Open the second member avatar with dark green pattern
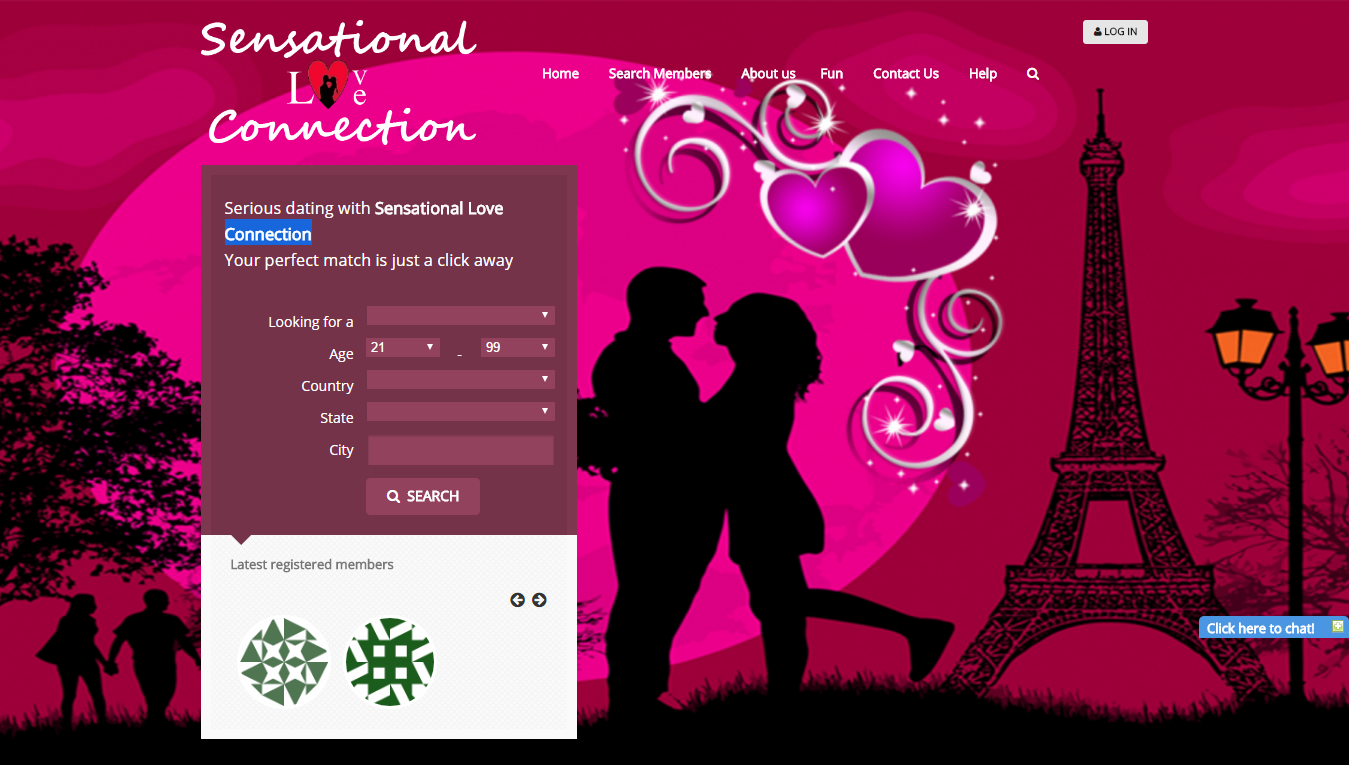This screenshot has height=765, width=1349. click(x=390, y=662)
